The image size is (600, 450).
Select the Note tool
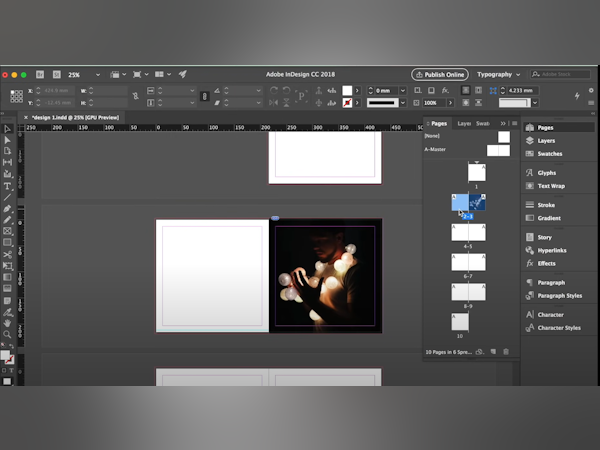[7, 300]
